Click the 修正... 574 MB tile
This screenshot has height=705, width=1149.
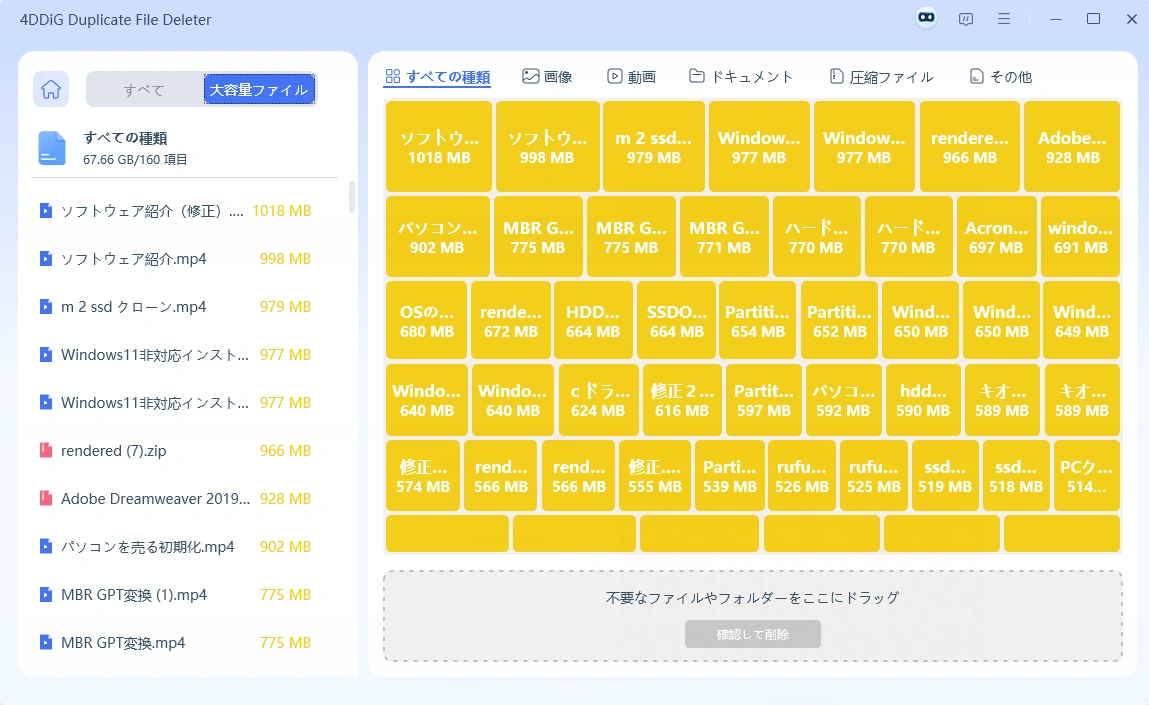pos(423,475)
